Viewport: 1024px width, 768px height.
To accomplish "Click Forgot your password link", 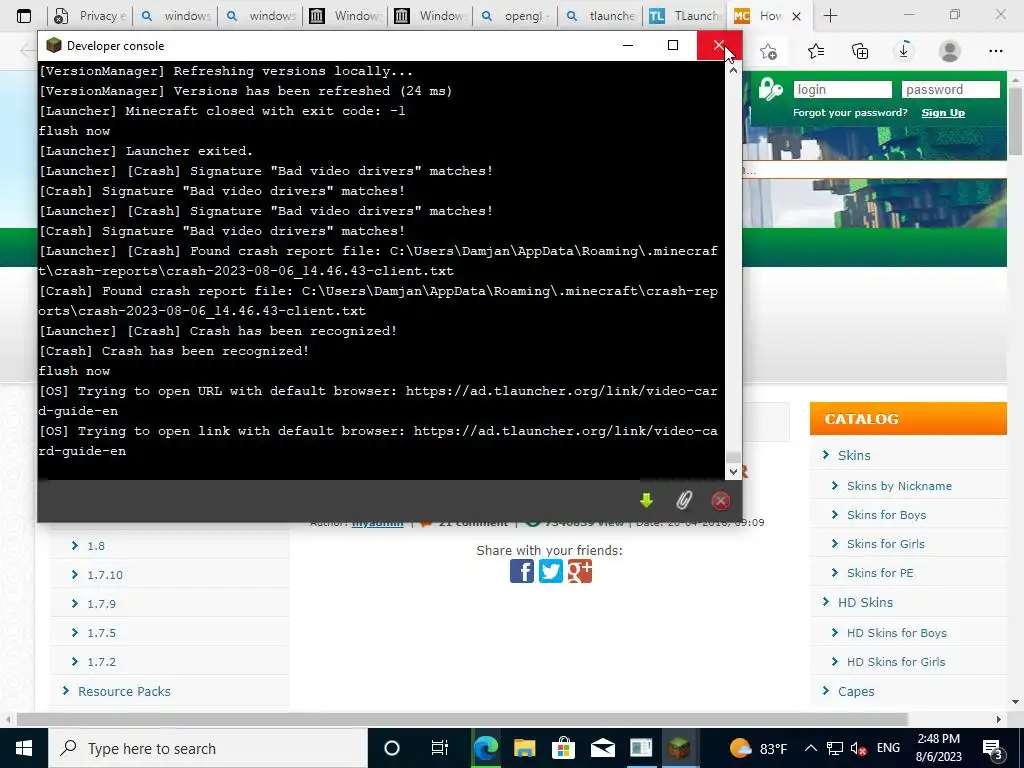I will point(850,112).
